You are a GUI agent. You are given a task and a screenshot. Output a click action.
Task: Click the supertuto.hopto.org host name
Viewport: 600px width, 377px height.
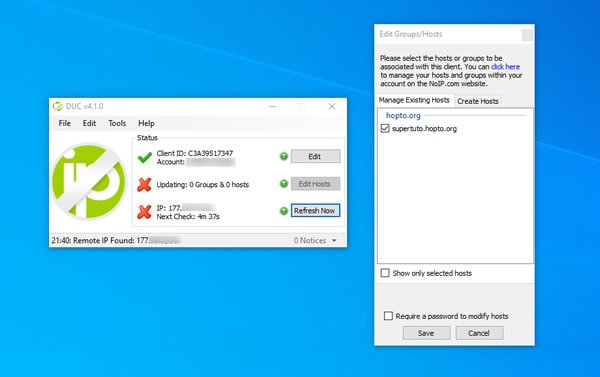point(424,129)
